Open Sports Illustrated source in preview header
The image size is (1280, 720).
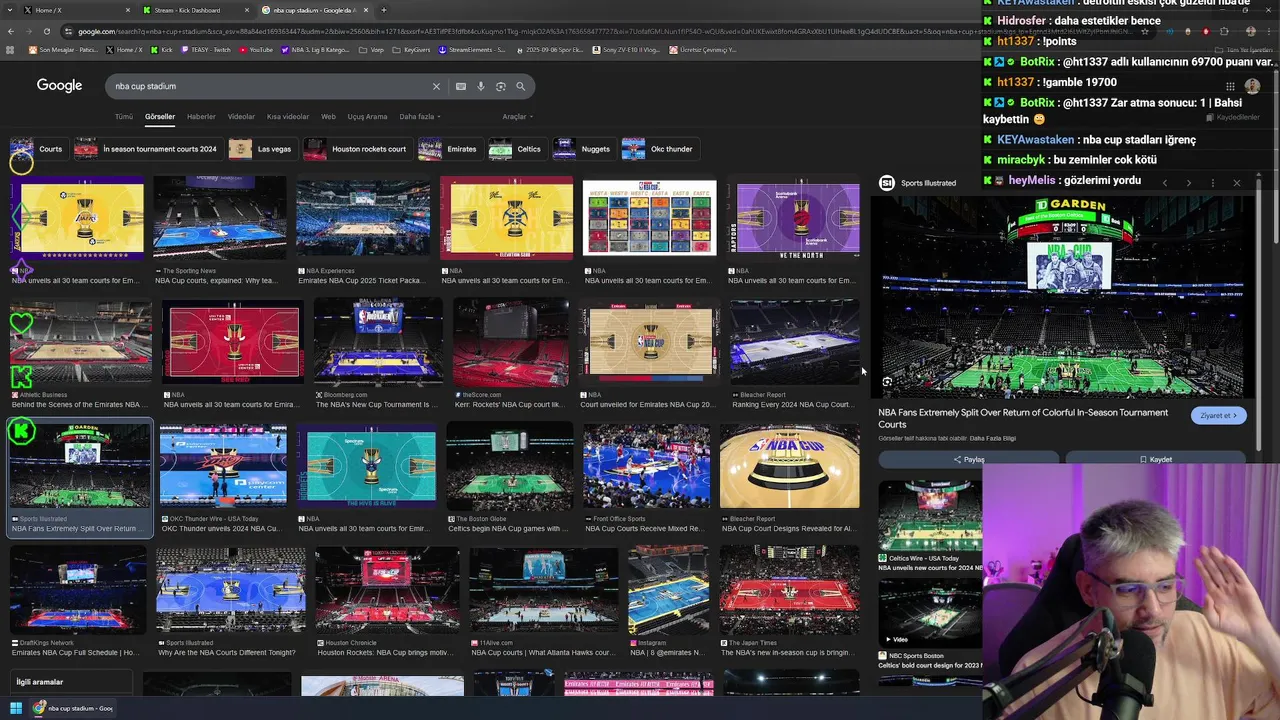tap(918, 183)
